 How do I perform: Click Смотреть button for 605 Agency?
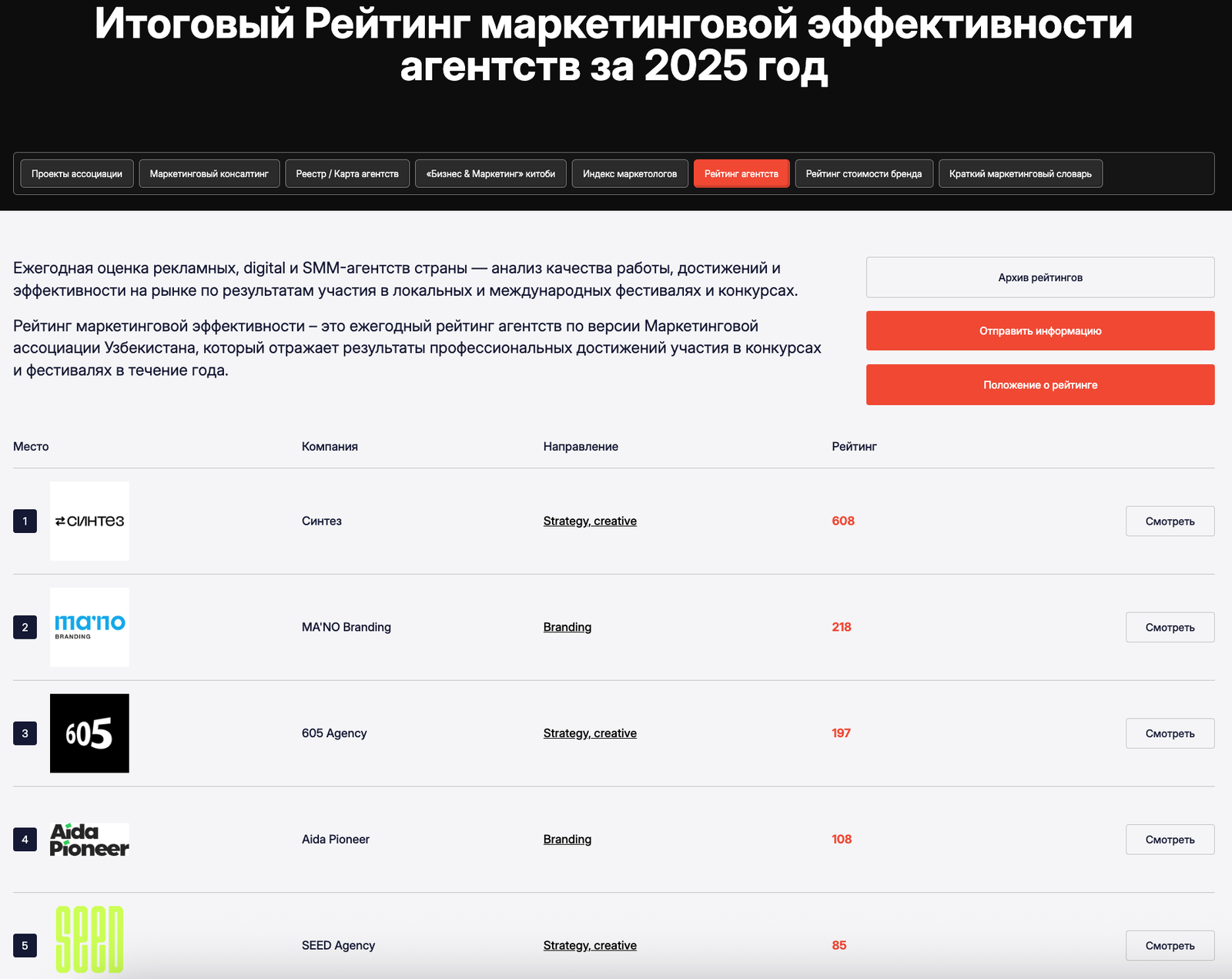(x=1170, y=733)
